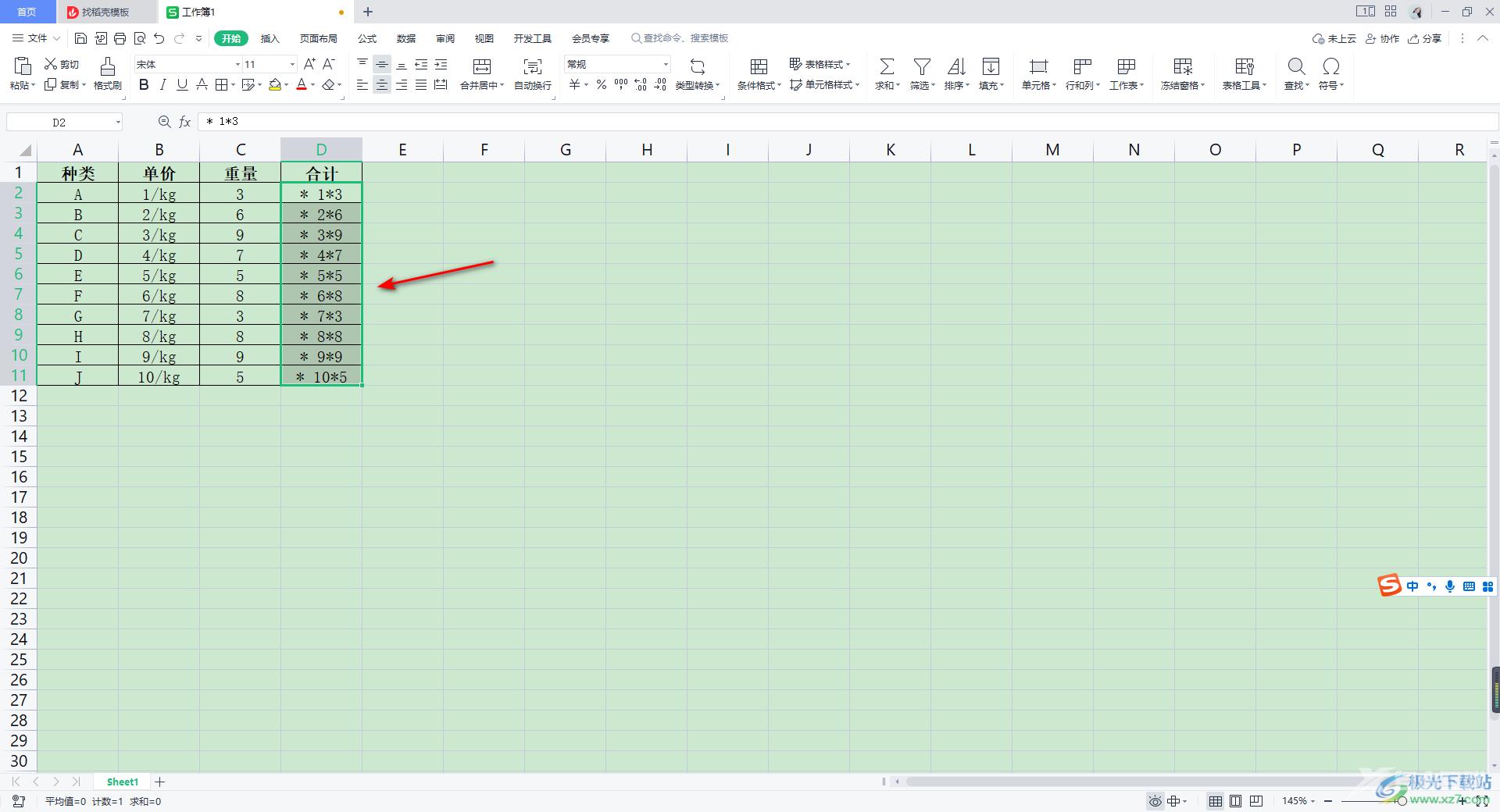Image resolution: width=1500 pixels, height=812 pixels.
Task: Open the font name dropdown
Action: 237,64
